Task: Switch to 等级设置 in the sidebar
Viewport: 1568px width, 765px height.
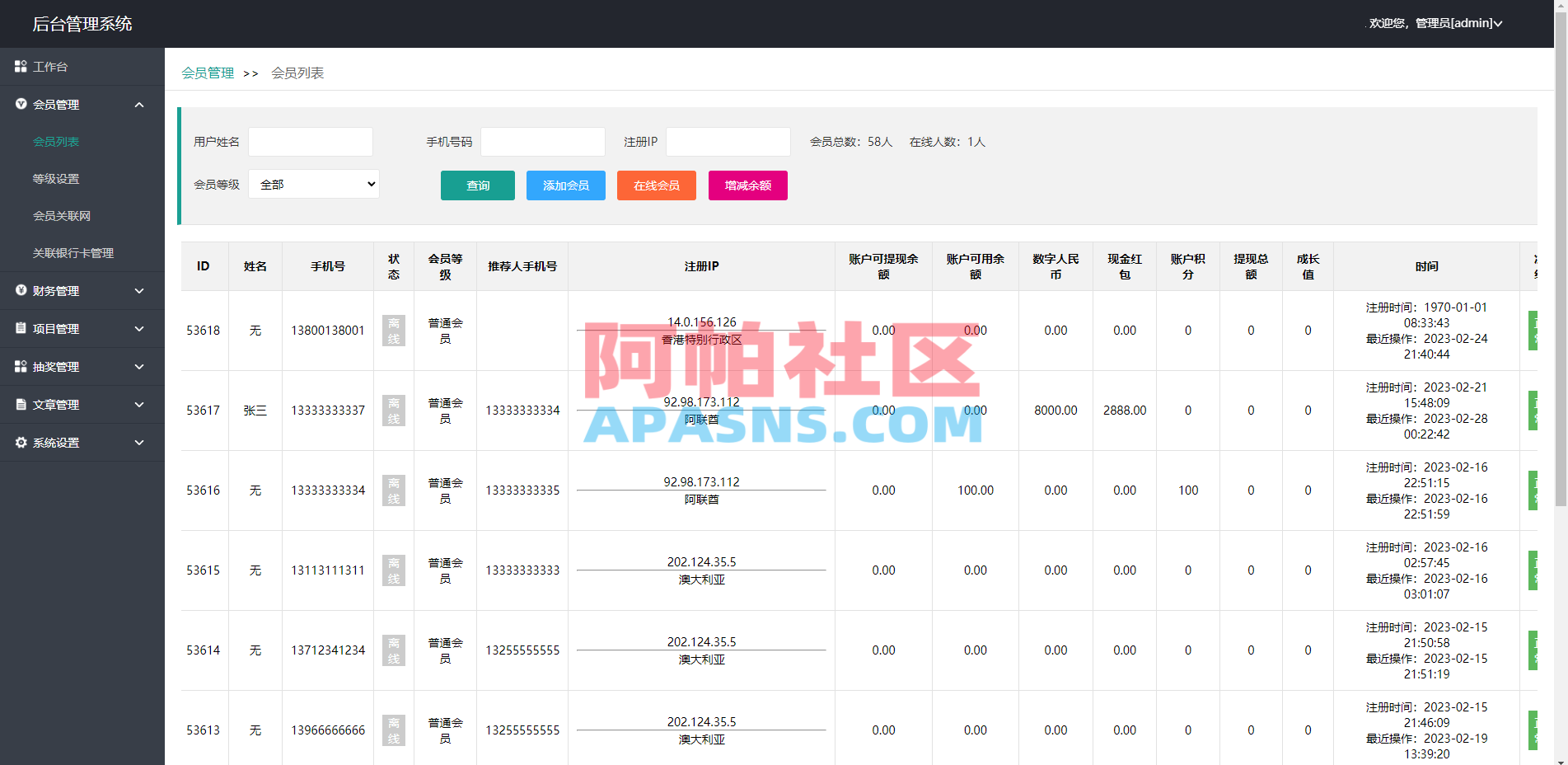Action: point(55,178)
